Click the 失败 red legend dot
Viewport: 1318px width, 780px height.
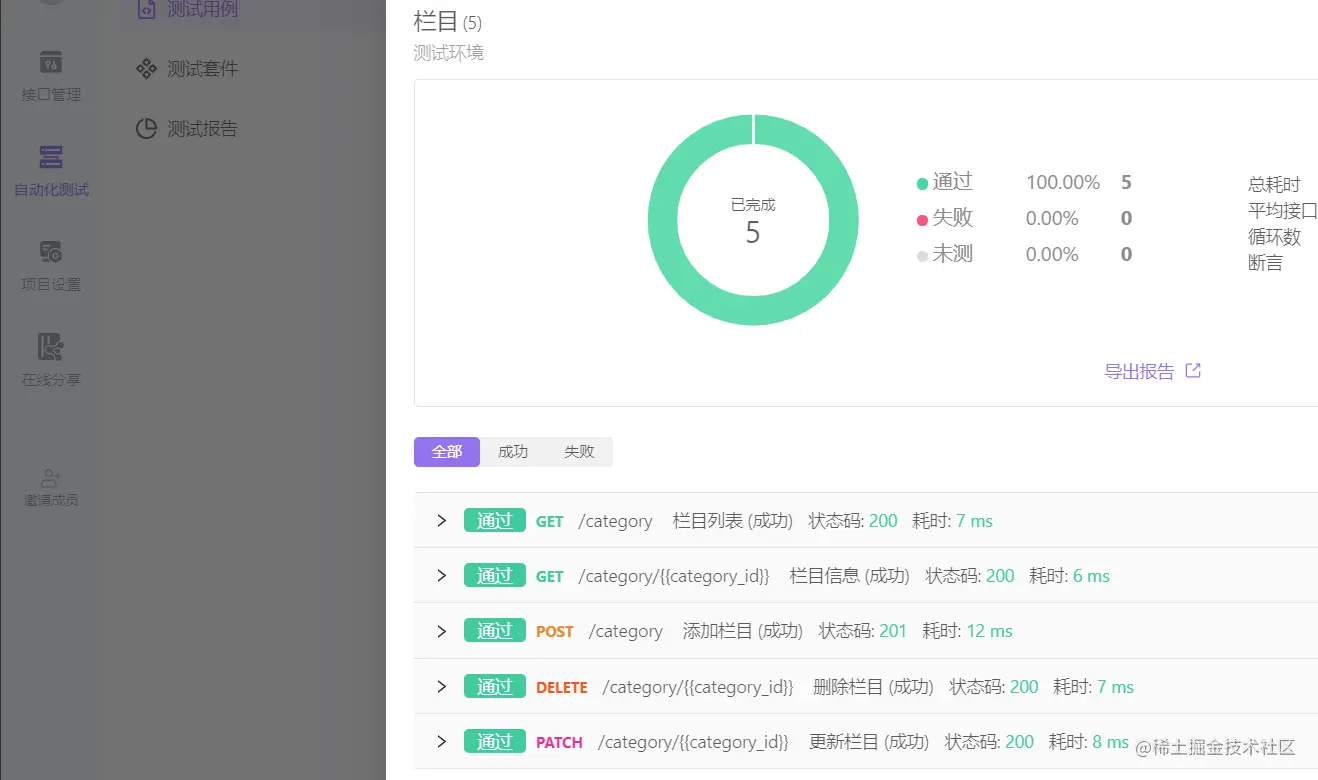(922, 220)
